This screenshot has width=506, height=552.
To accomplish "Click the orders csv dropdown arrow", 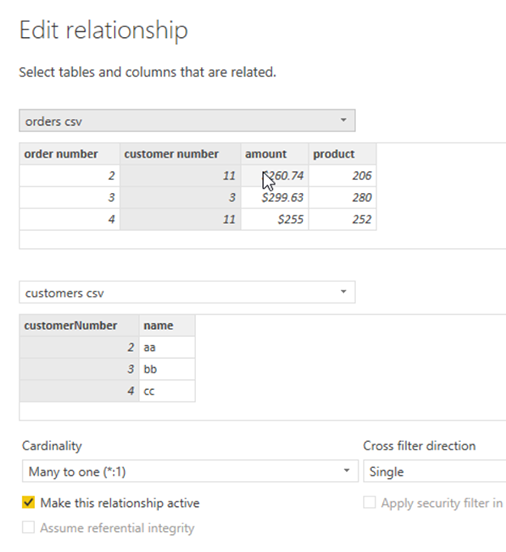I will [343, 120].
